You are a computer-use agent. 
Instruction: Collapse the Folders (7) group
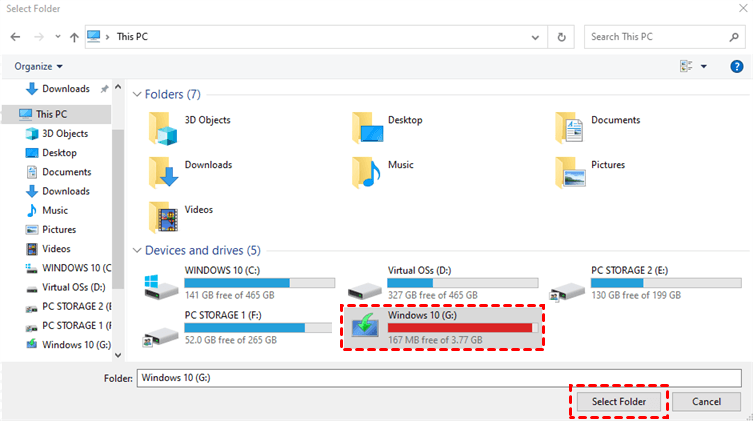coord(137,95)
